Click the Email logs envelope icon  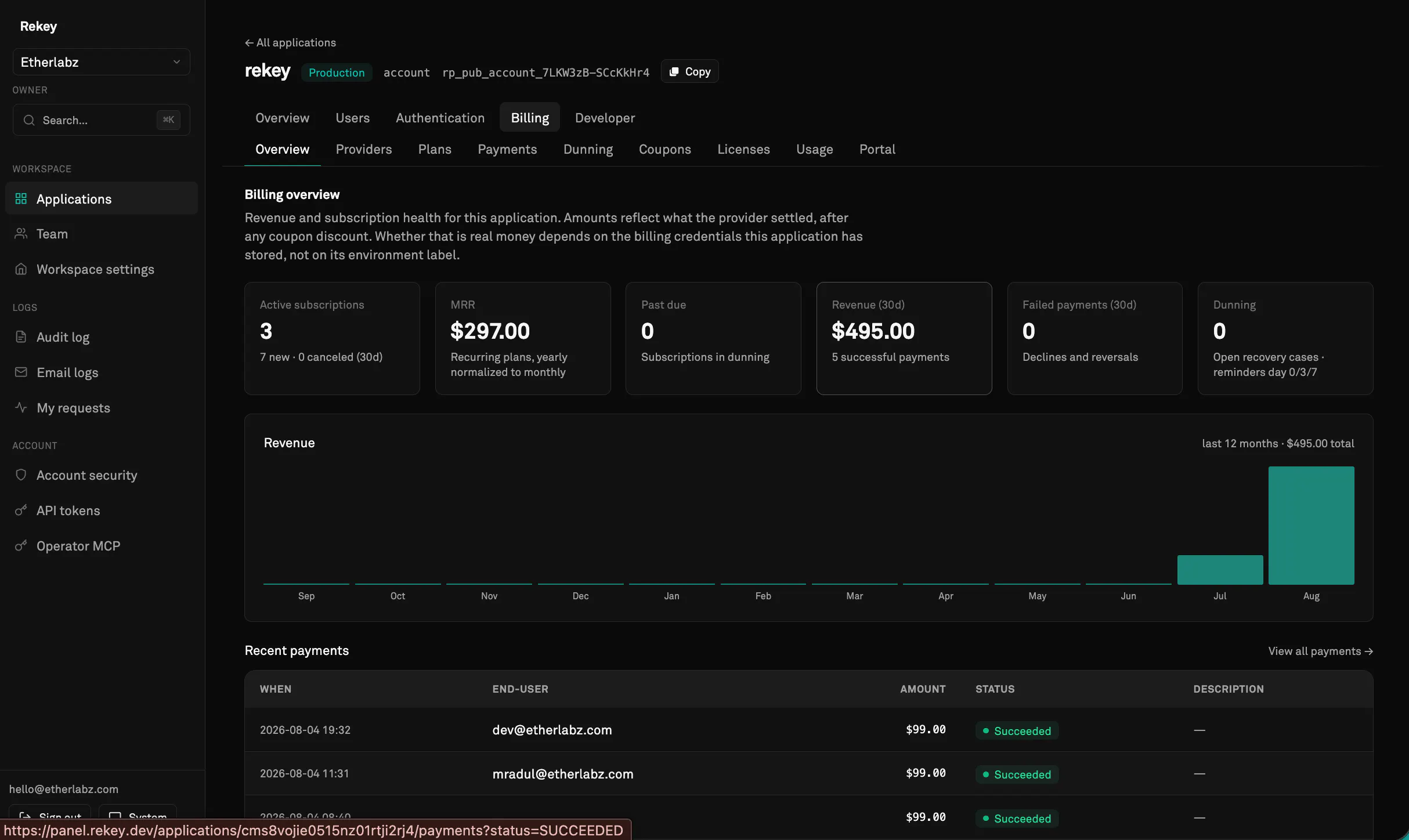point(21,372)
